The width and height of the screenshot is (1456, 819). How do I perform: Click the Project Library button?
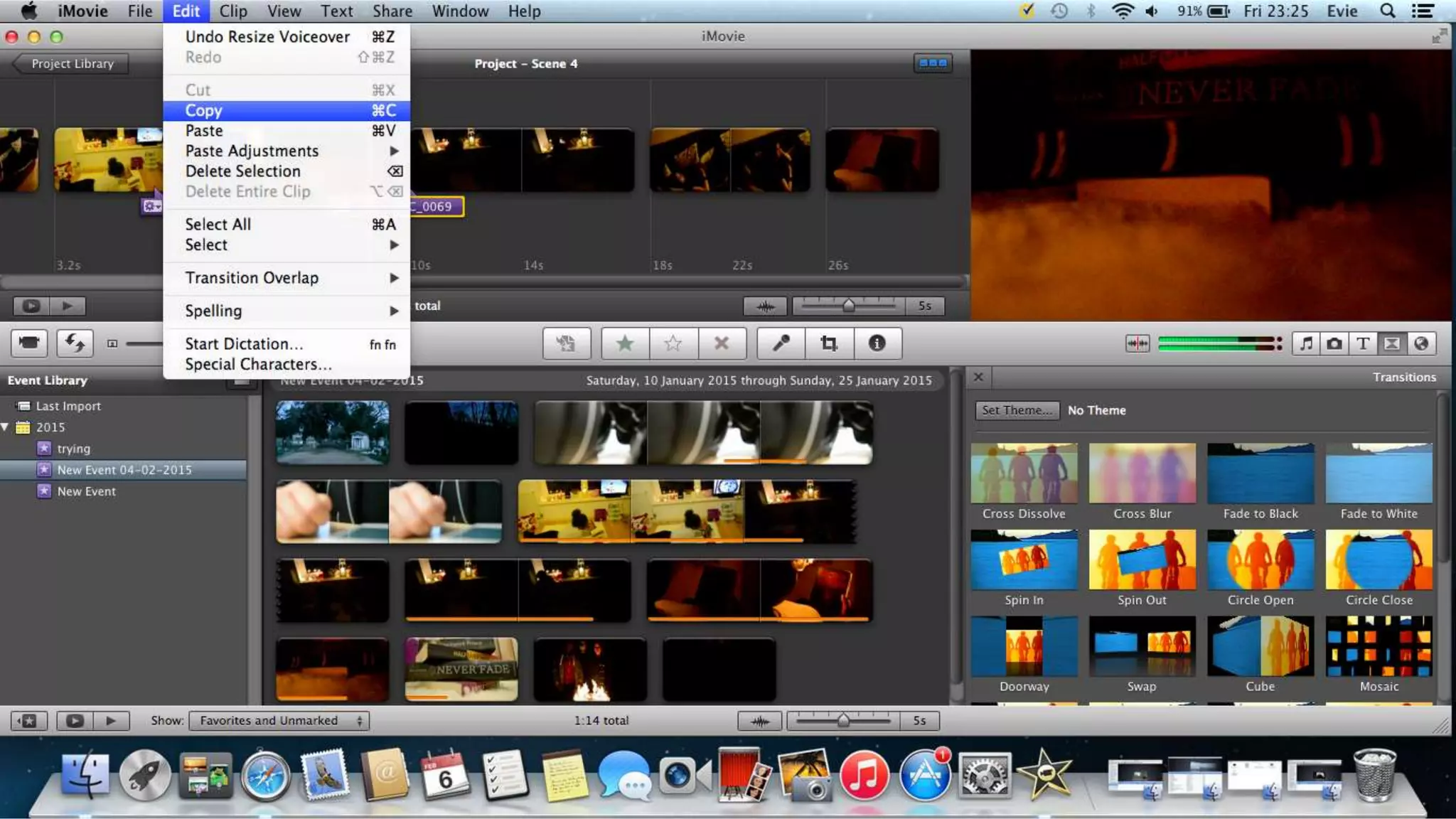click(x=71, y=63)
